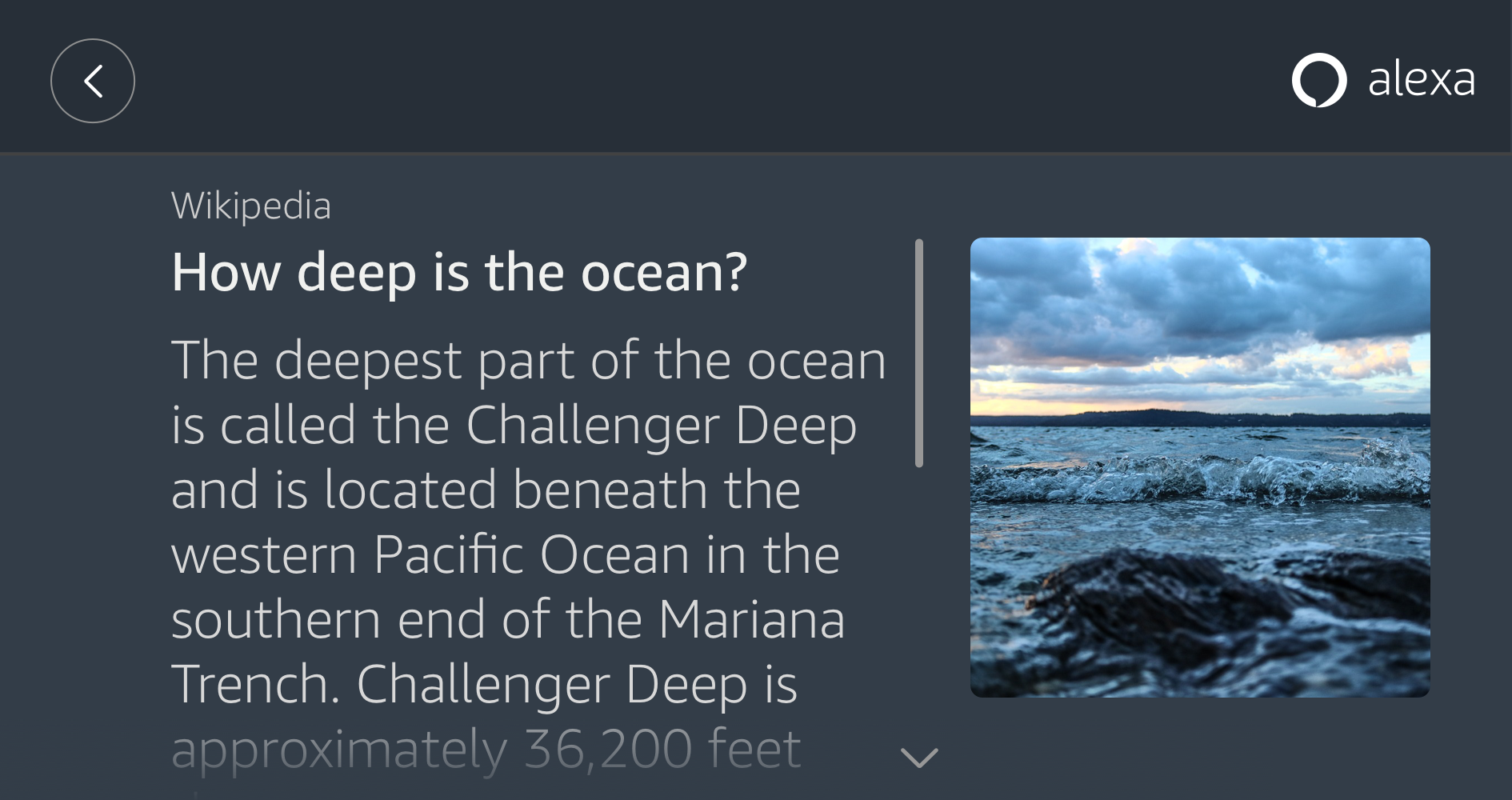Click the faded 'approximately 36,200 feet' line

click(486, 750)
